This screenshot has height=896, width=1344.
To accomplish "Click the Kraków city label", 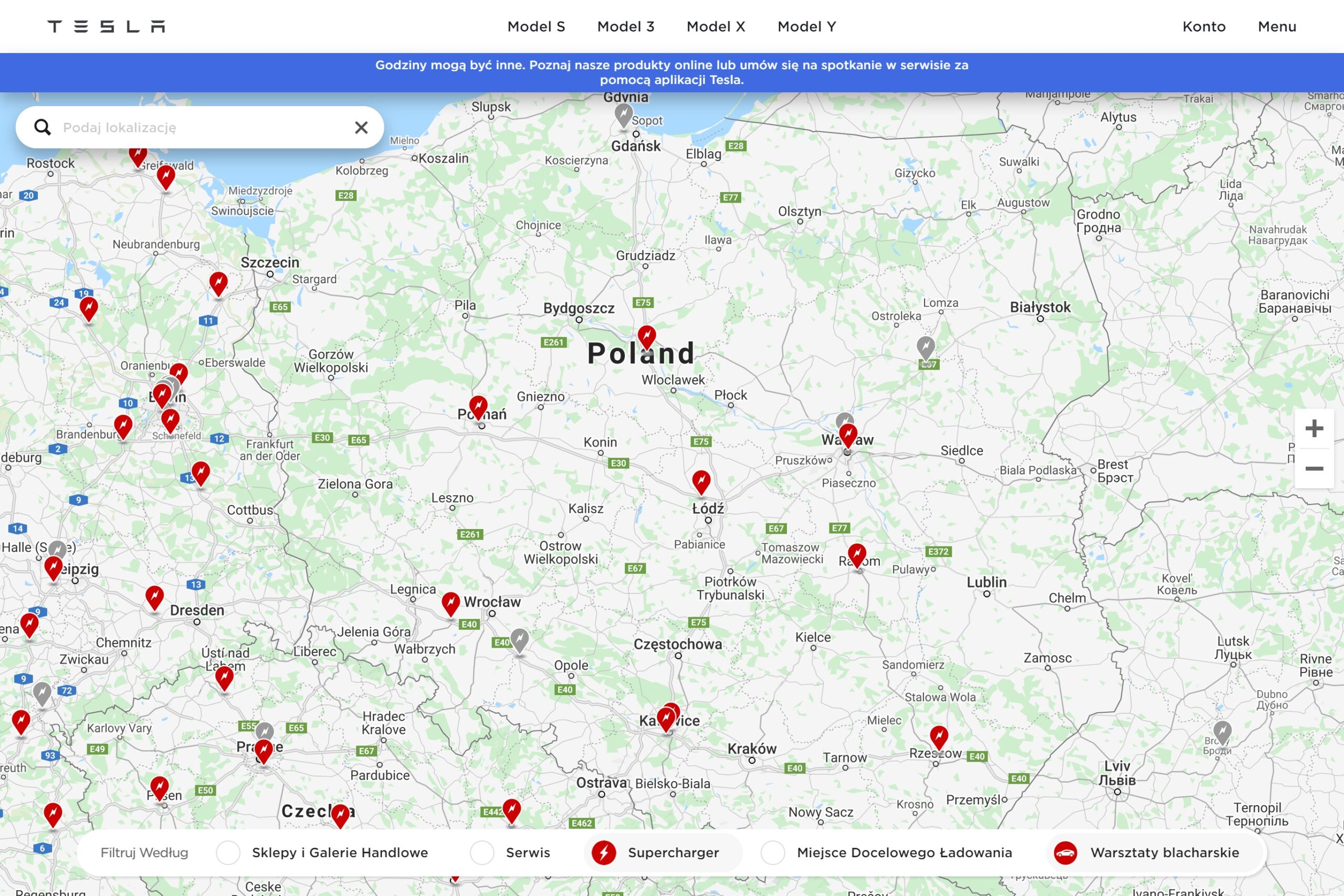I will coord(752,749).
